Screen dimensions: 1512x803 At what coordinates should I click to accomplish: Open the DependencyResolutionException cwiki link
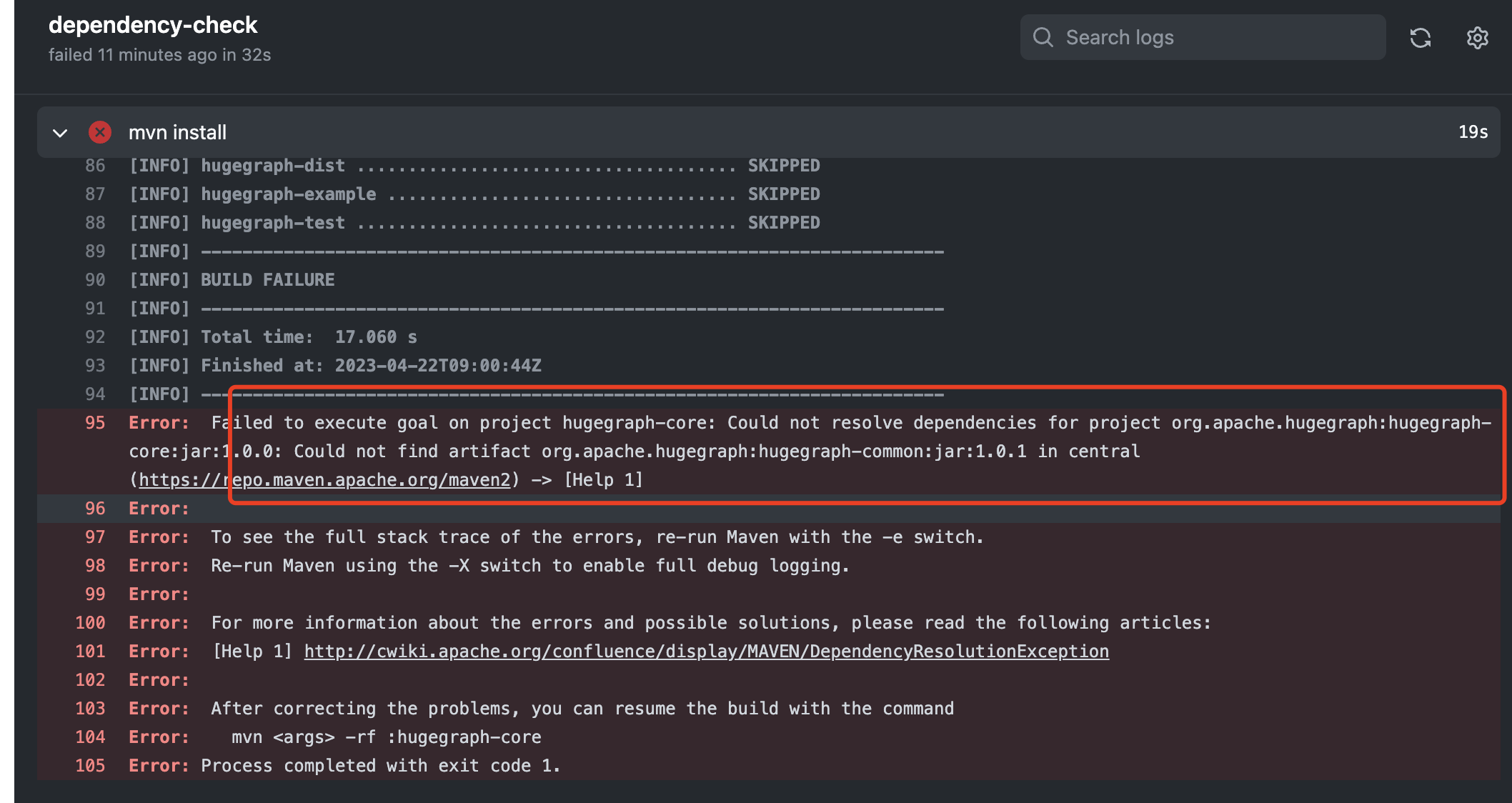pyautogui.click(x=706, y=652)
